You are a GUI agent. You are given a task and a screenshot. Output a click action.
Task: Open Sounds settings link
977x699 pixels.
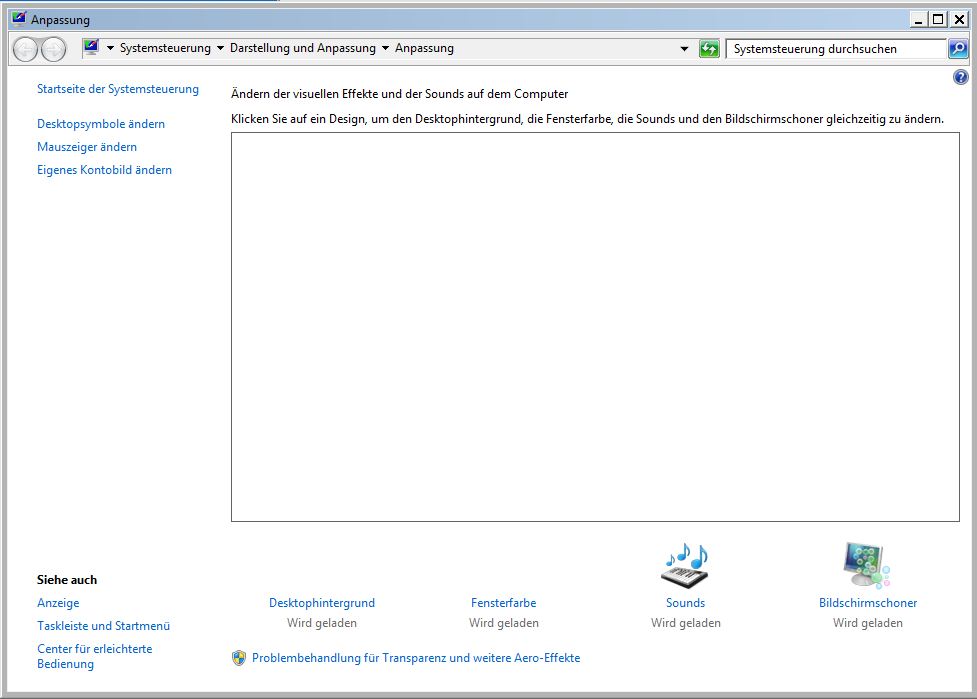click(685, 603)
